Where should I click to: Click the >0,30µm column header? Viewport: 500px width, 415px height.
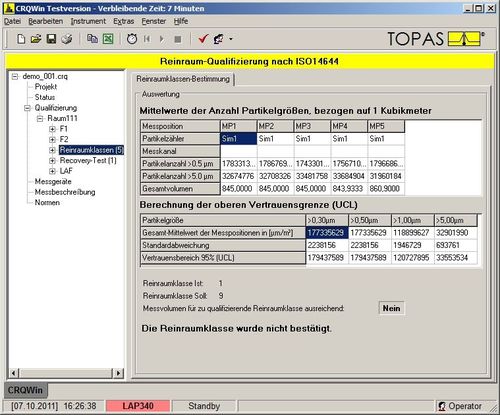point(327,220)
